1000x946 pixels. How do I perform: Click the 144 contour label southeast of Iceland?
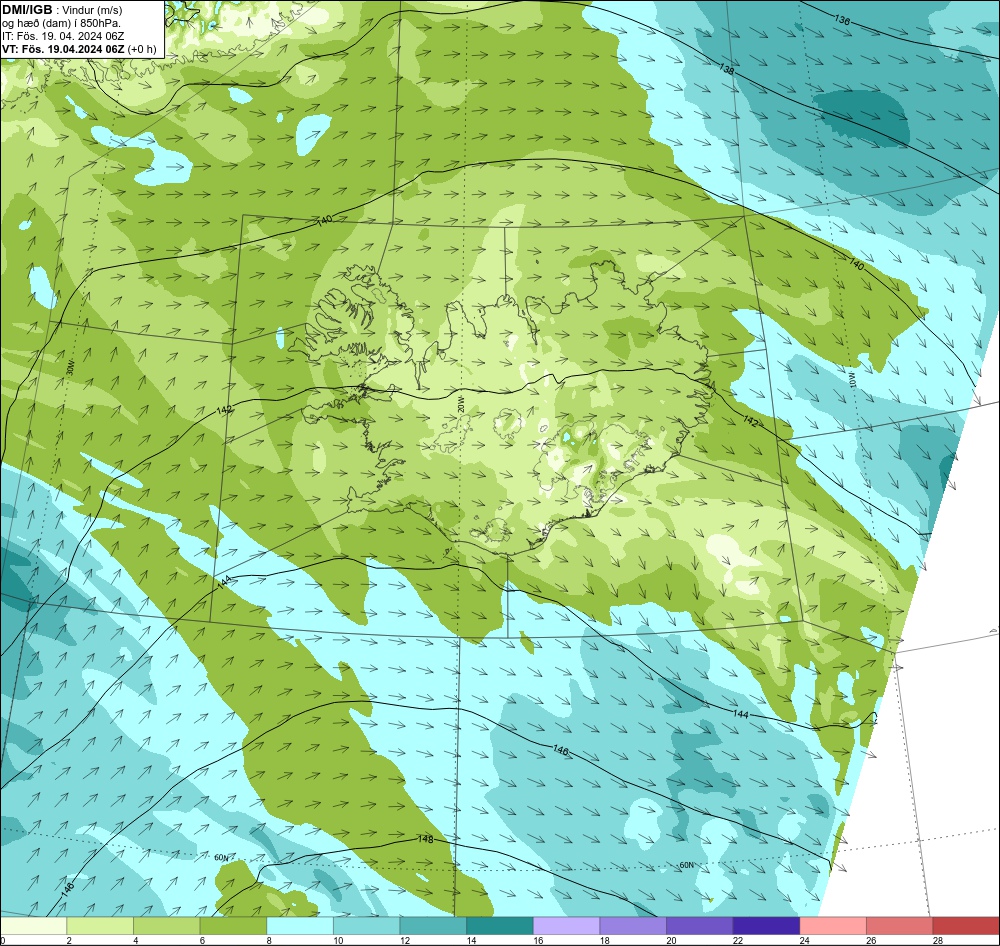pyautogui.click(x=740, y=714)
